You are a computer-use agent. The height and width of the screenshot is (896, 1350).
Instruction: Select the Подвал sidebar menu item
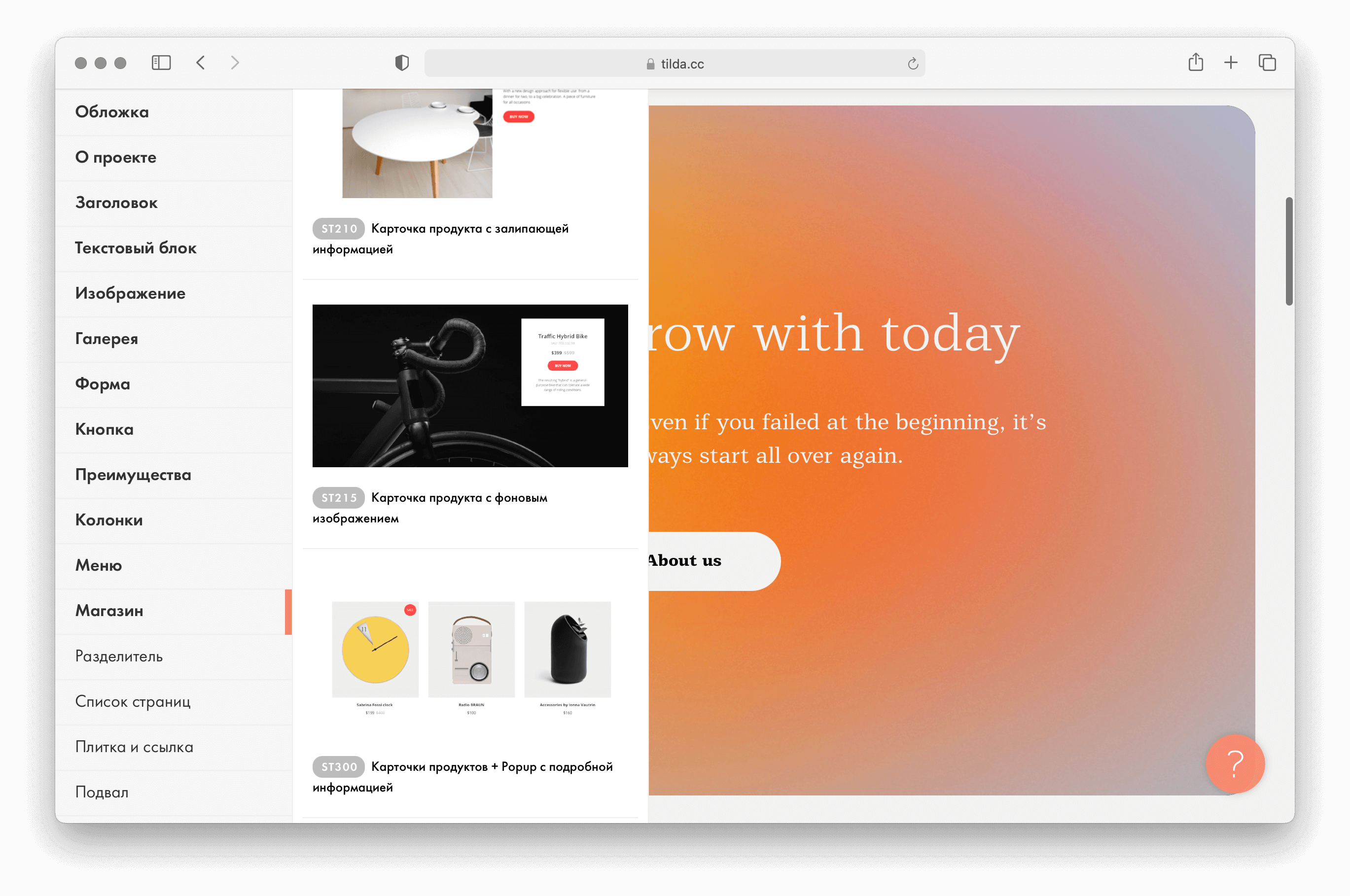coord(102,791)
